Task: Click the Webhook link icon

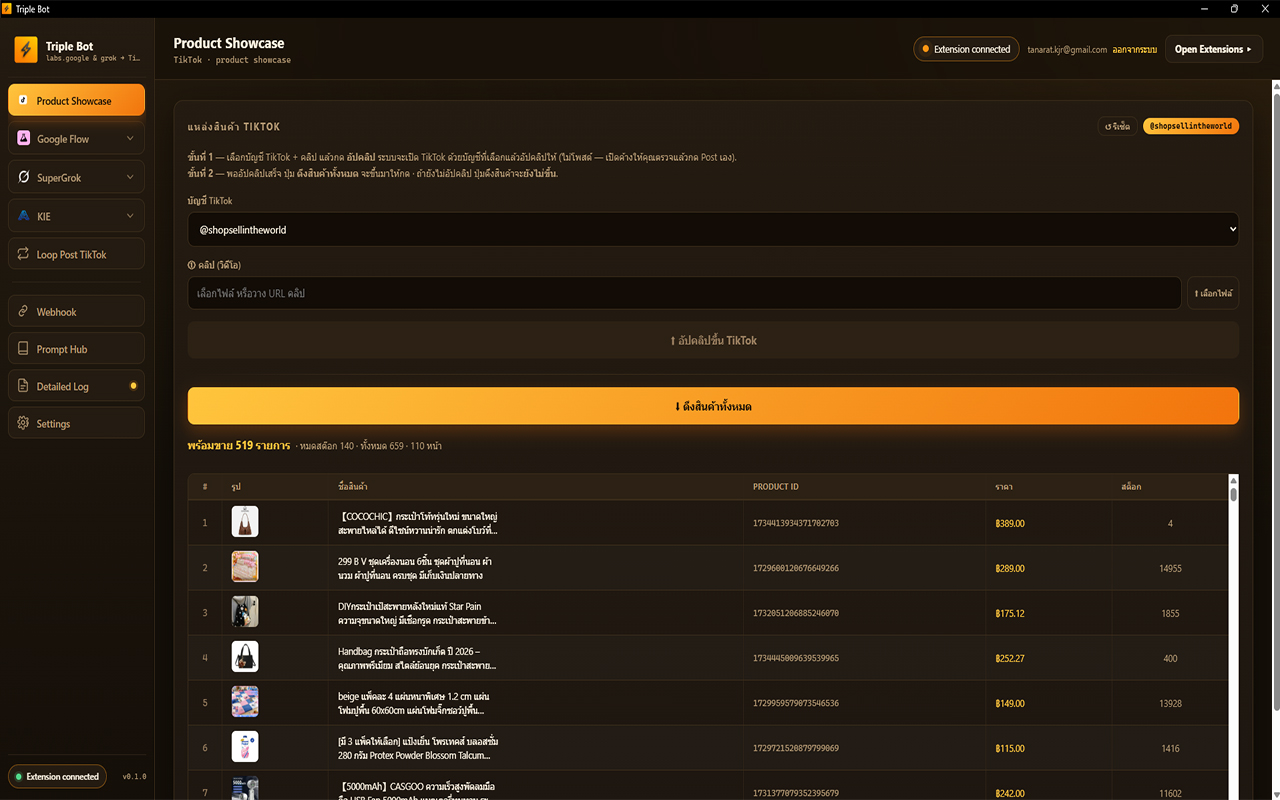Action: pos(24,312)
